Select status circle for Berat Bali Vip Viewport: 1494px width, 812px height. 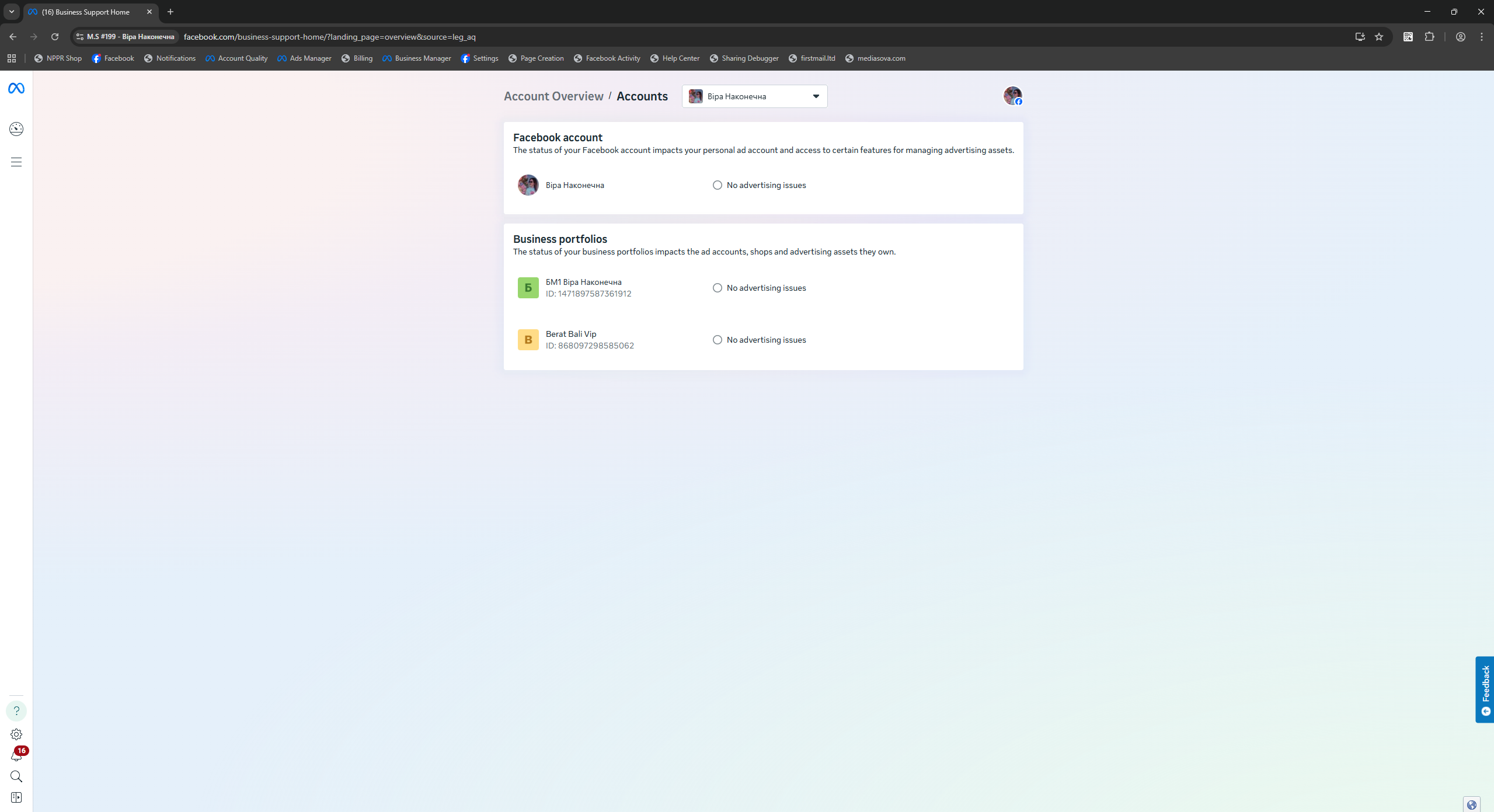(x=717, y=340)
